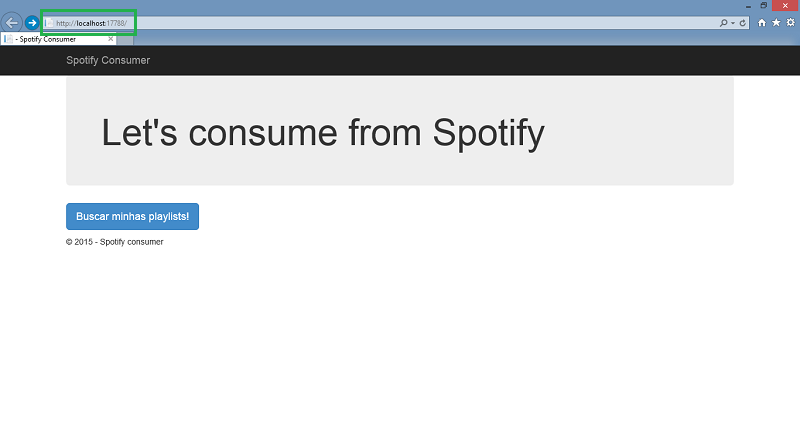Click the Let's consume from Spotify heading
The width and height of the screenshot is (800, 426).
(323, 132)
